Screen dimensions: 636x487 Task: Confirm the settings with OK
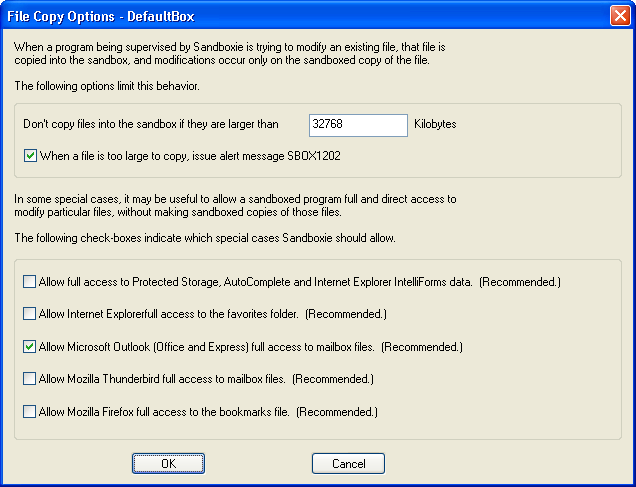pos(168,463)
